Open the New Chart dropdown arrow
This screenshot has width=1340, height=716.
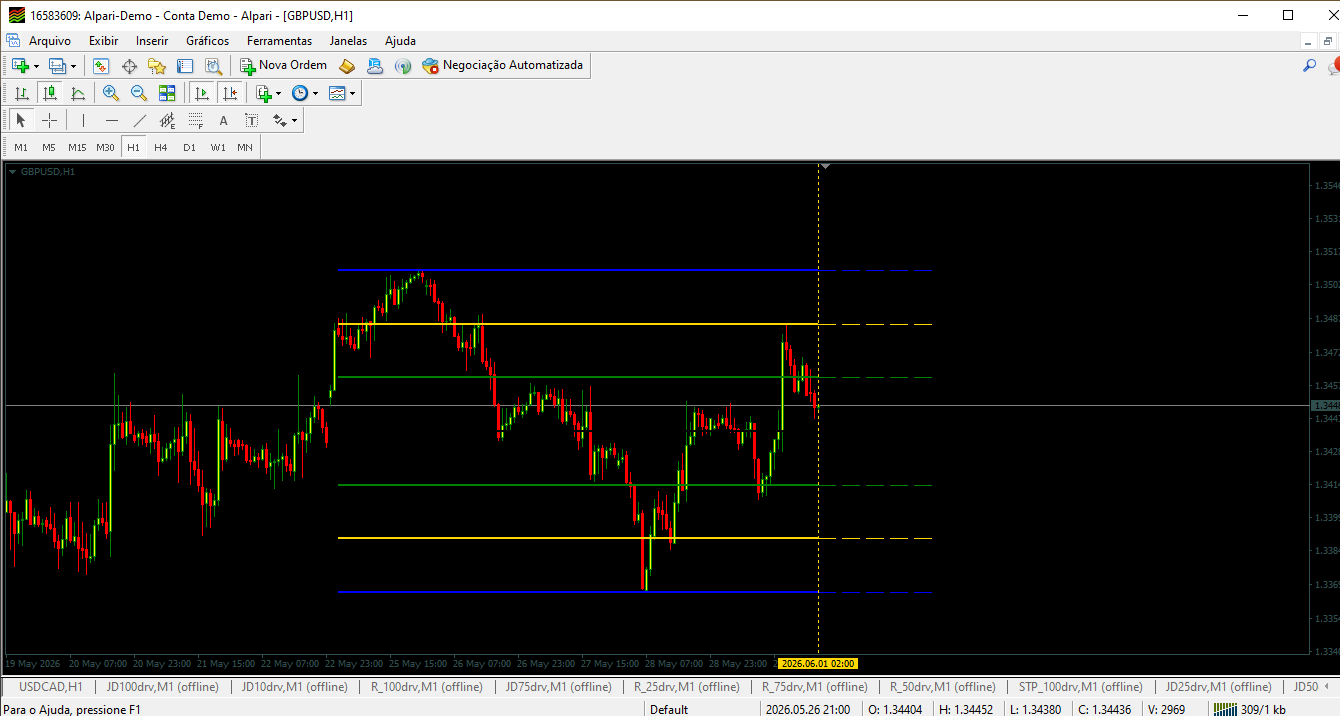click(x=37, y=66)
